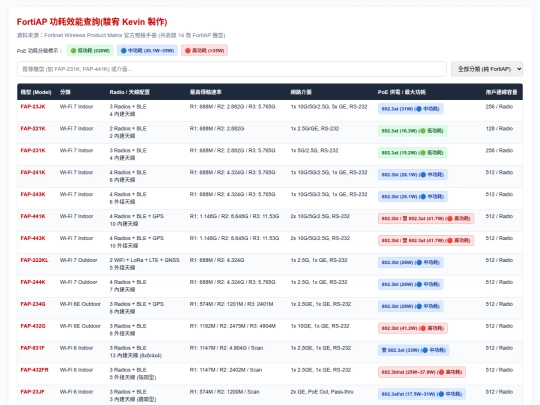
Task: Select model FAP-244K
Action: coord(33,282)
